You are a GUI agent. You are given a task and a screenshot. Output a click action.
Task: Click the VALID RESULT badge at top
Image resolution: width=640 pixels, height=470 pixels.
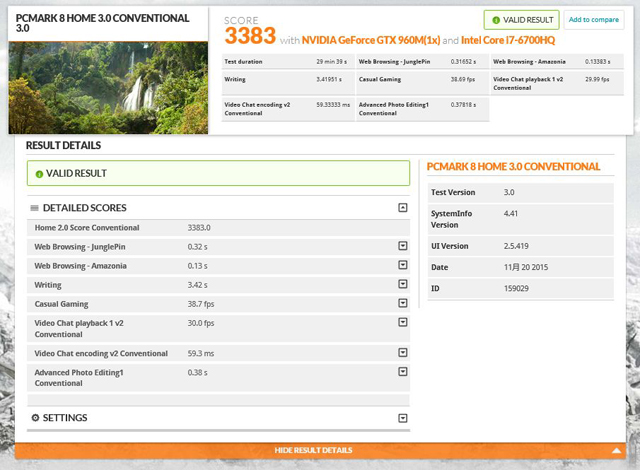[x=521, y=20]
